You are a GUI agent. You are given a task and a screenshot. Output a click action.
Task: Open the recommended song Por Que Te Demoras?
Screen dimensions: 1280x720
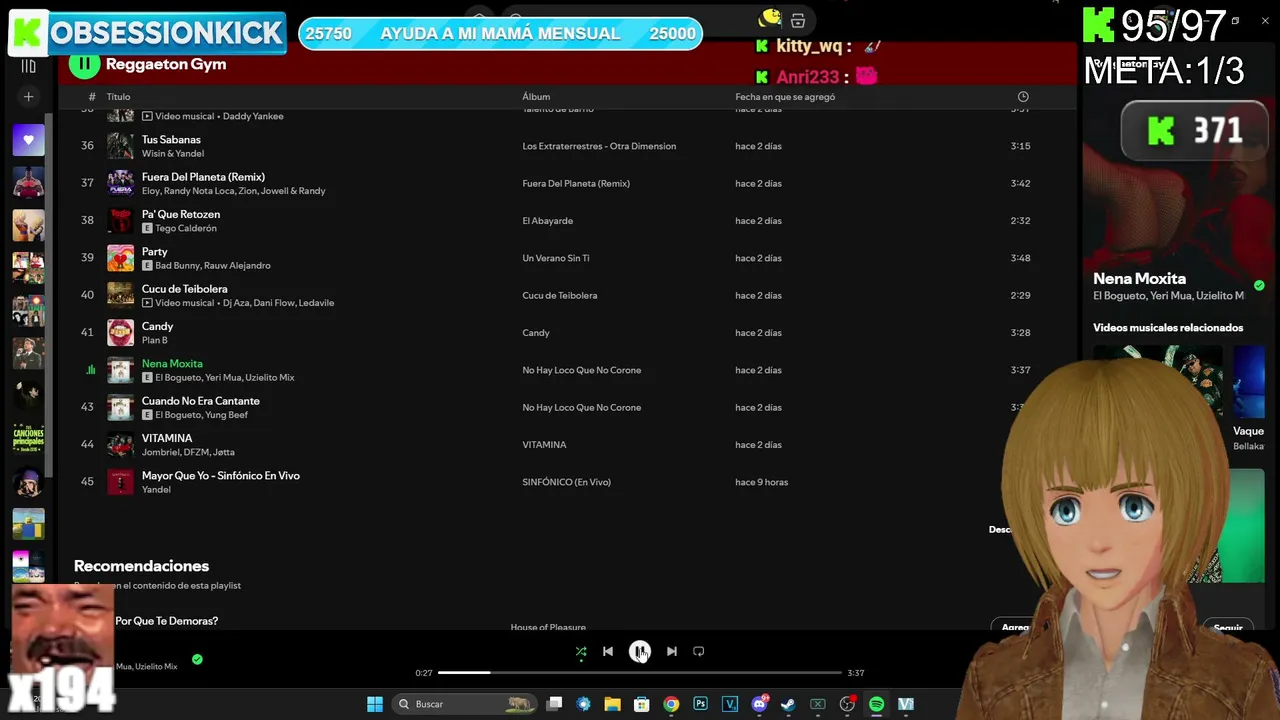click(166, 621)
